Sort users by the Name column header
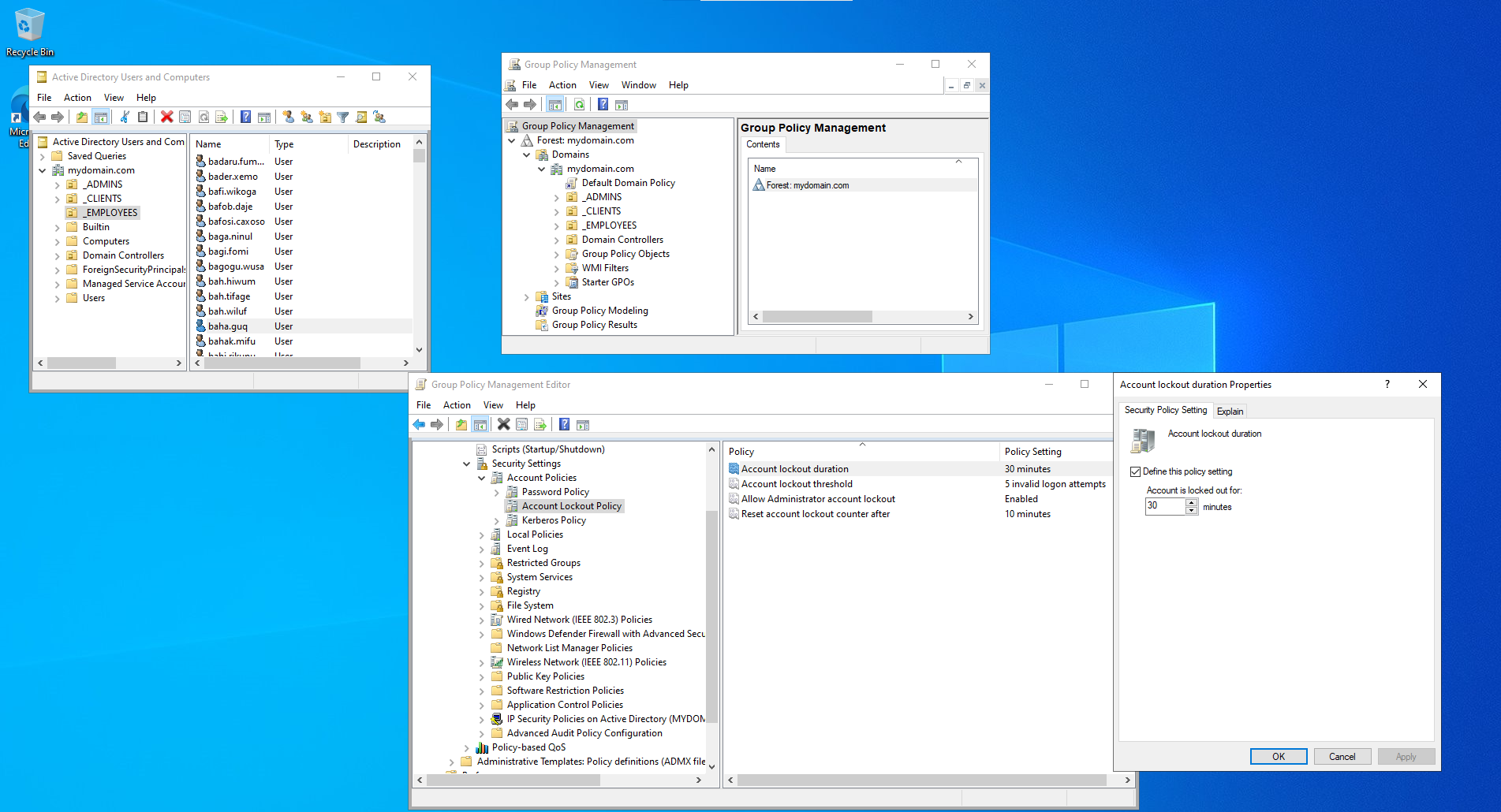The width and height of the screenshot is (1501, 812). click(230, 144)
